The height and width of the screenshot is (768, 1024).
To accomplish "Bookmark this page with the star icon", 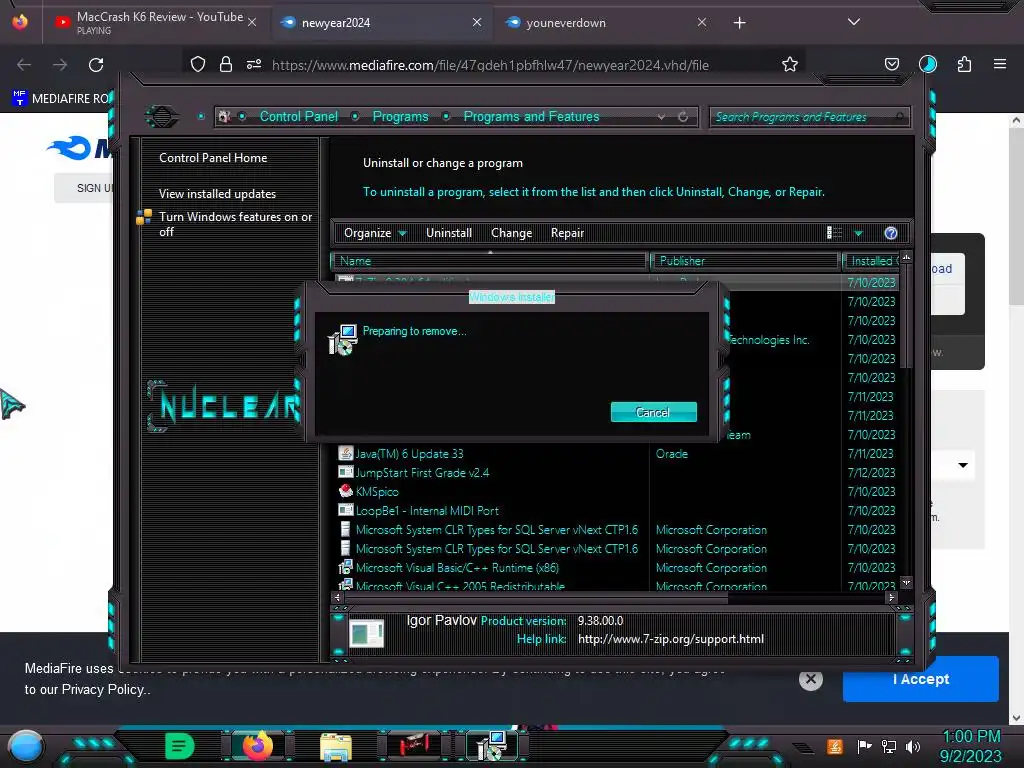I will click(x=790, y=64).
